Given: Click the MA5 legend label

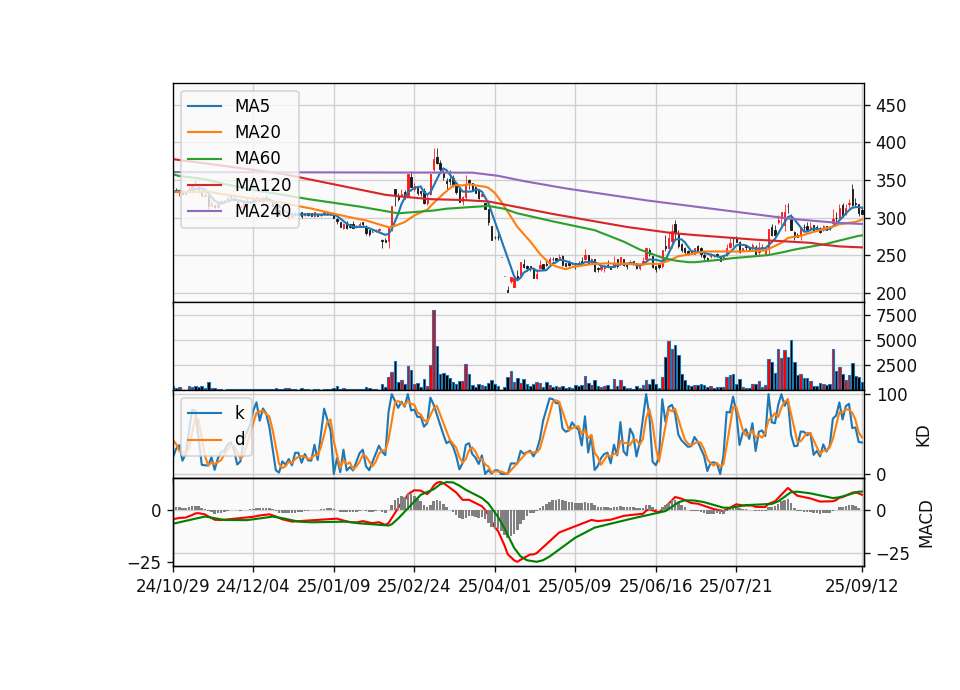Looking at the screenshot, I should tap(252, 106).
